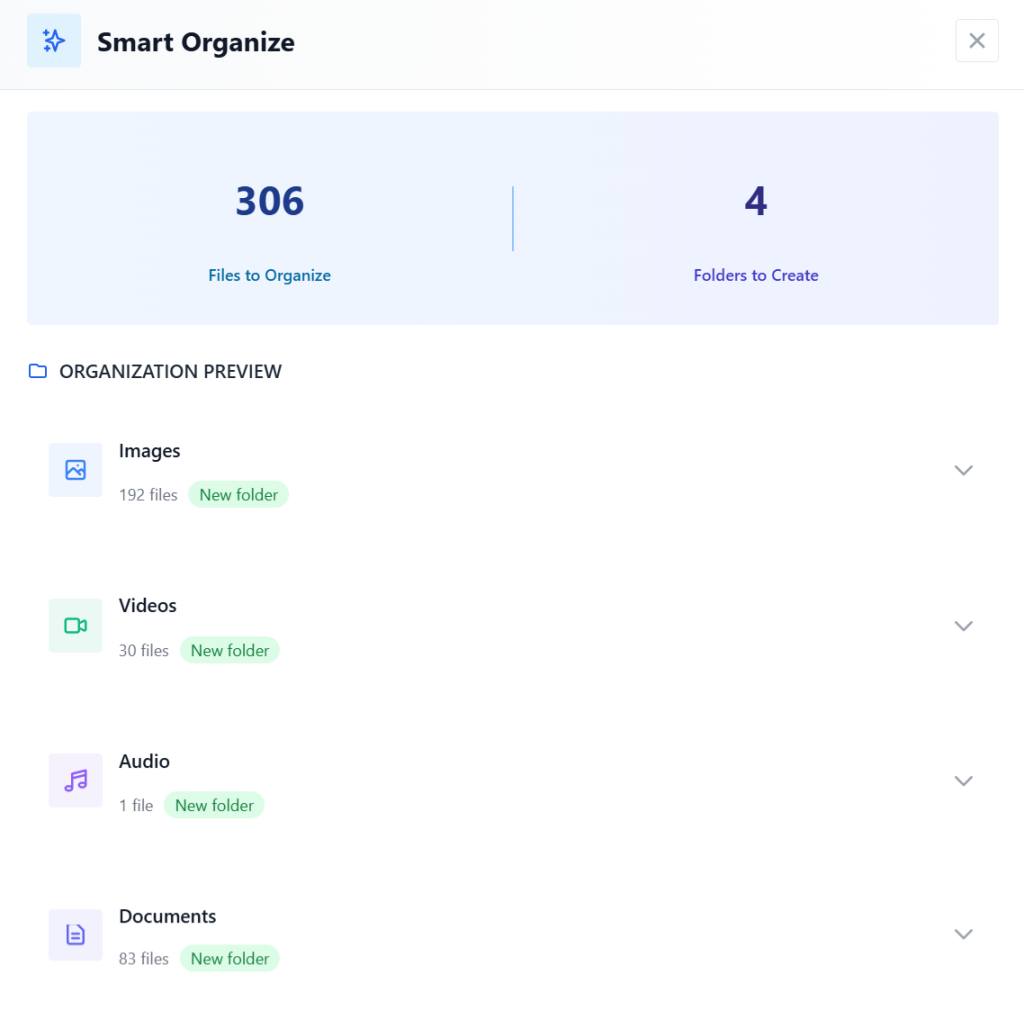The image size is (1024, 1010).
Task: Click the Images picture icon
Action: [75, 470]
